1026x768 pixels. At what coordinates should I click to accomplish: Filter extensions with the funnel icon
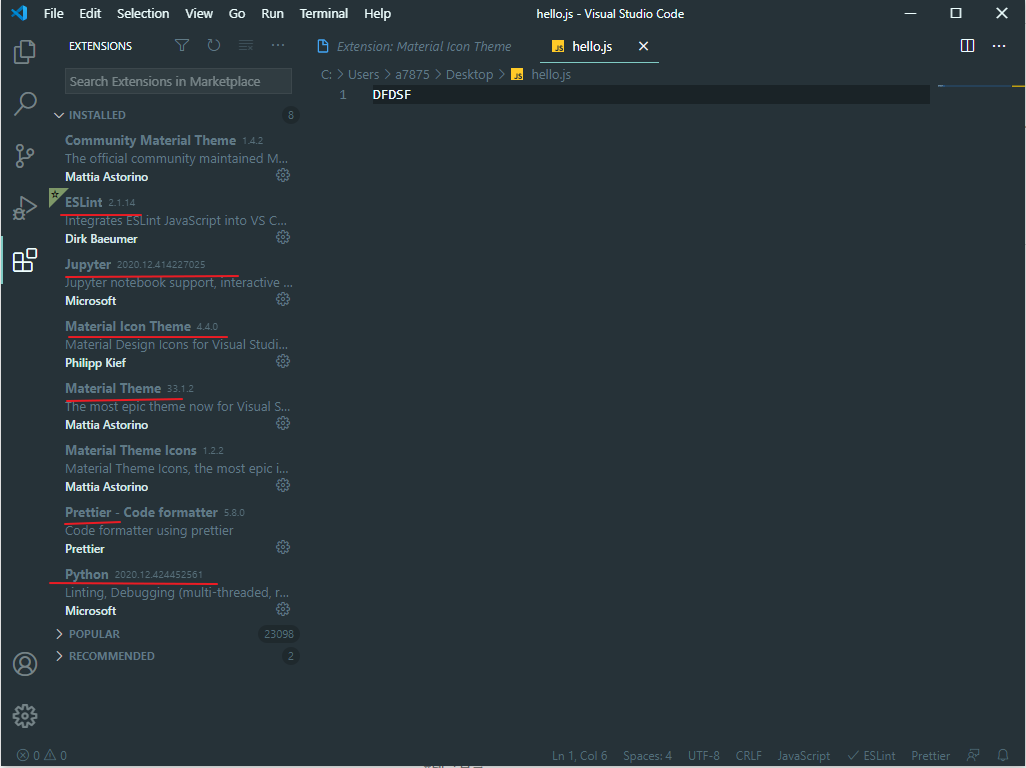(182, 45)
